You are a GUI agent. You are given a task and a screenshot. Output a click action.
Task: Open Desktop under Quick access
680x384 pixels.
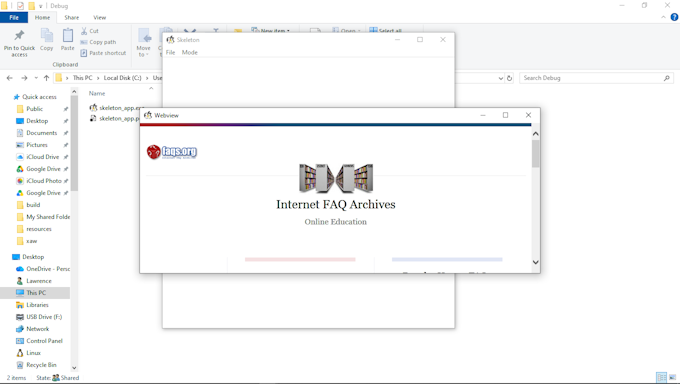[x=37, y=121]
